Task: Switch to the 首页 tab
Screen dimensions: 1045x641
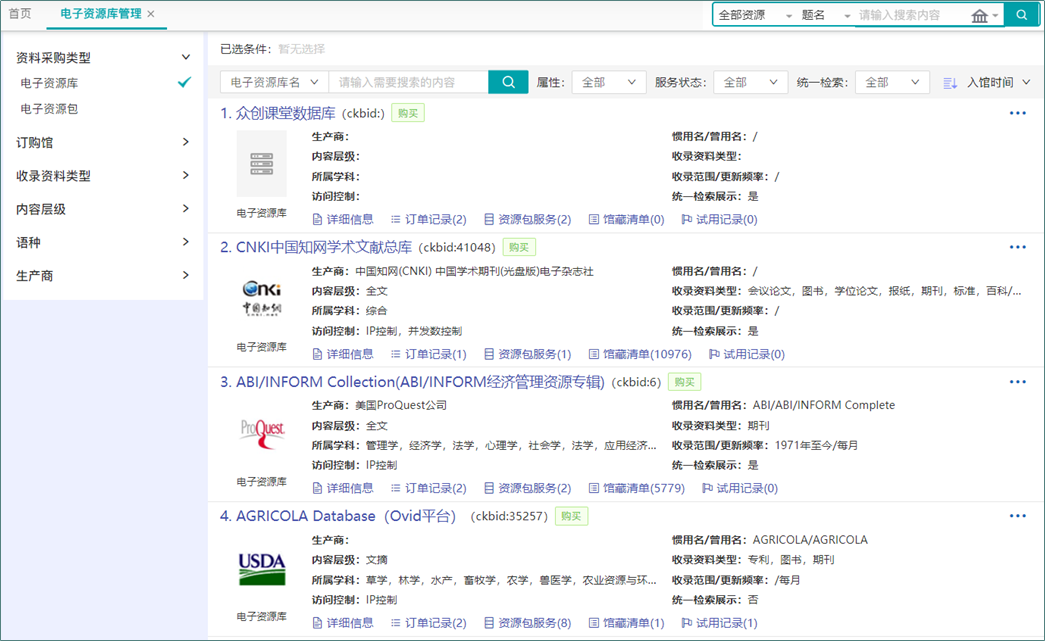Action: pos(20,14)
